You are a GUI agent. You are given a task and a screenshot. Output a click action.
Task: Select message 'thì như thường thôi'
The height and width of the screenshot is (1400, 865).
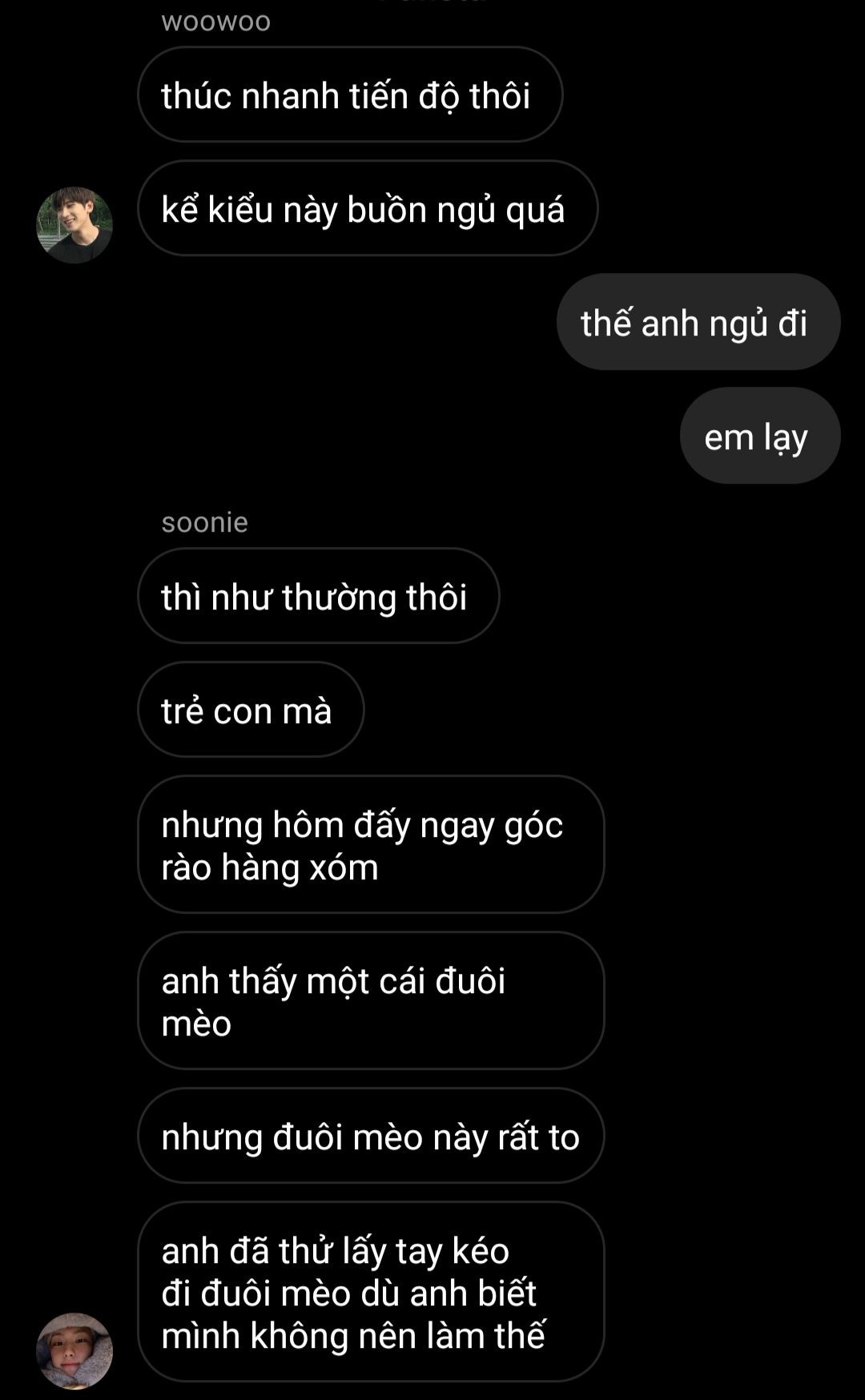click(319, 596)
